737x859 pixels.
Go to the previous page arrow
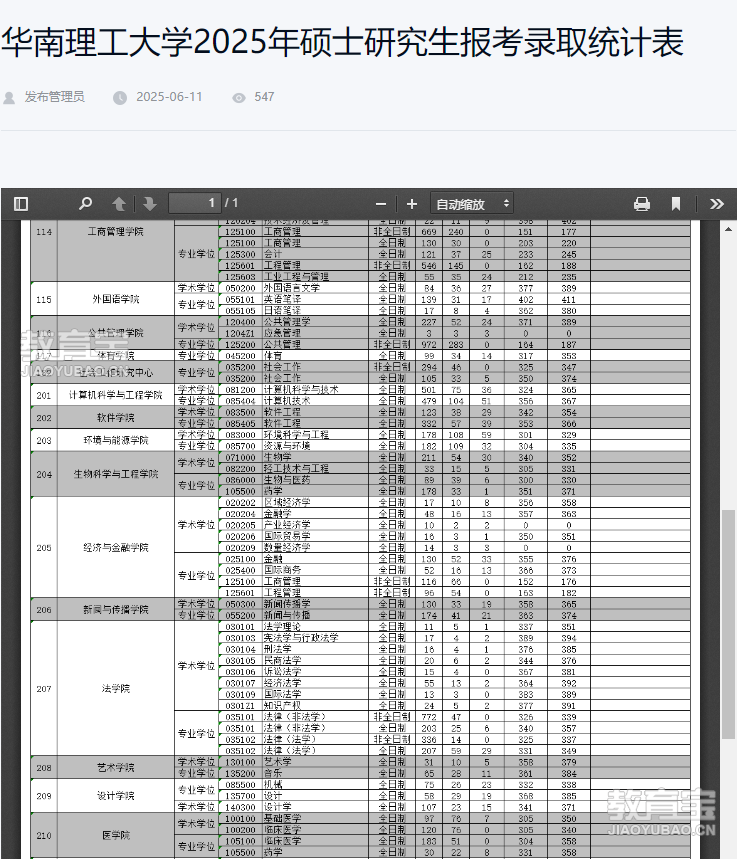[119, 204]
